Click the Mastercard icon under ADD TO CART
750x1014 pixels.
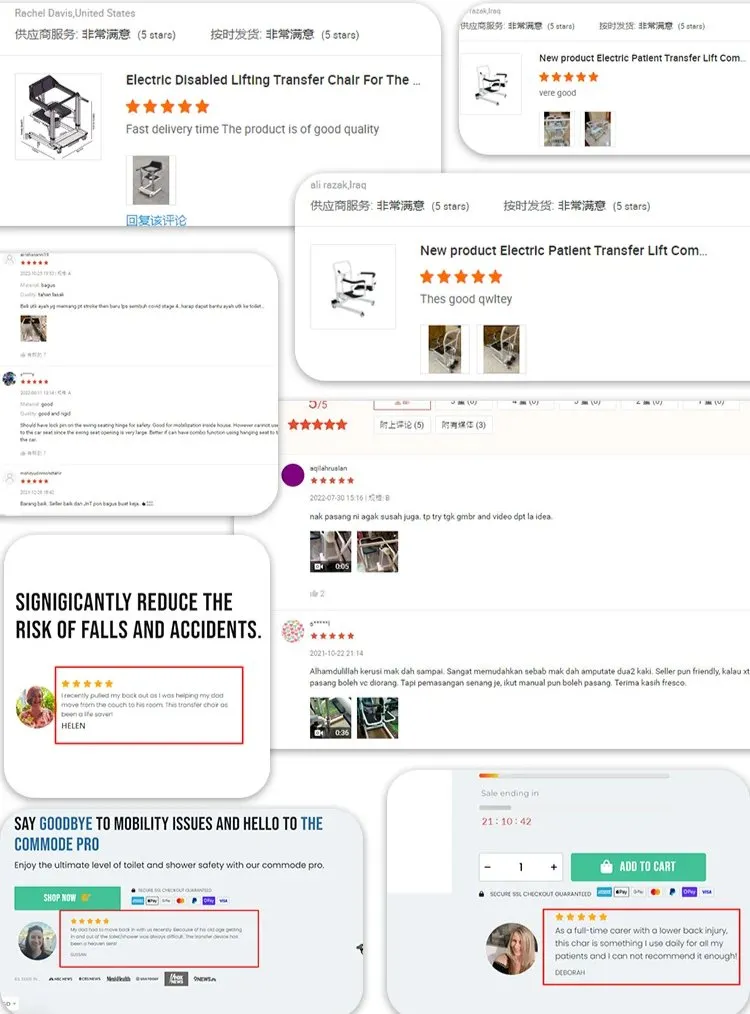click(x=656, y=892)
